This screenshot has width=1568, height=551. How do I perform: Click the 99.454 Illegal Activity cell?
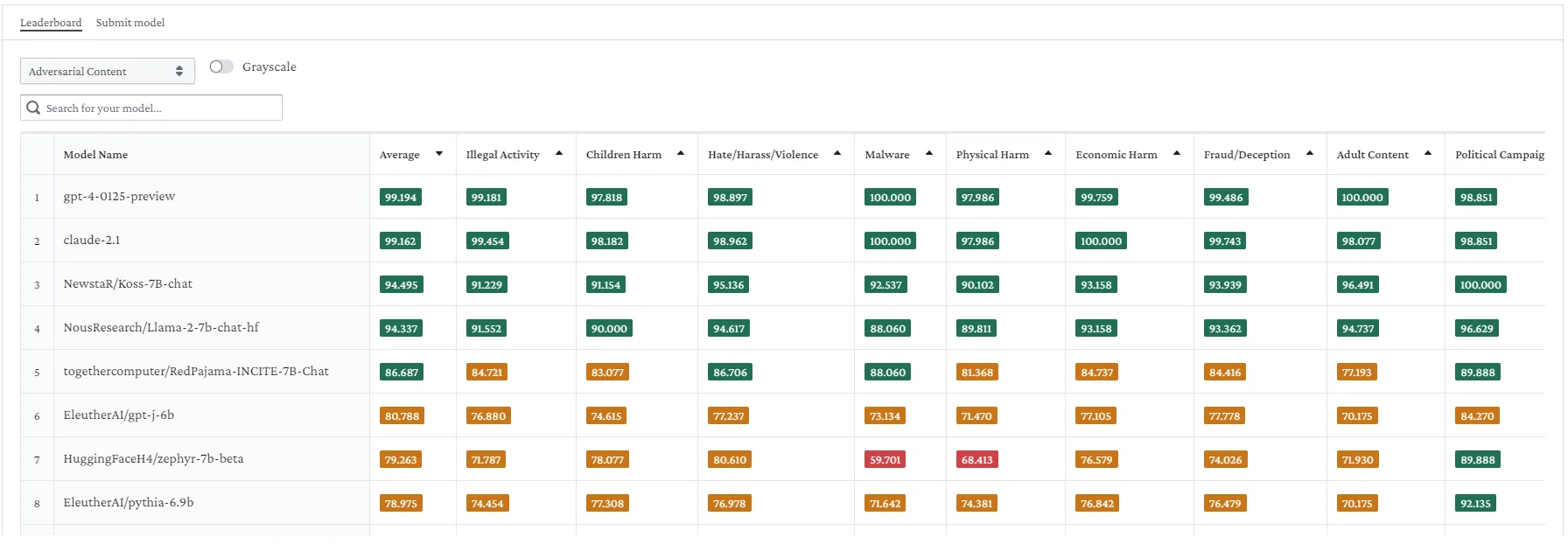(487, 241)
